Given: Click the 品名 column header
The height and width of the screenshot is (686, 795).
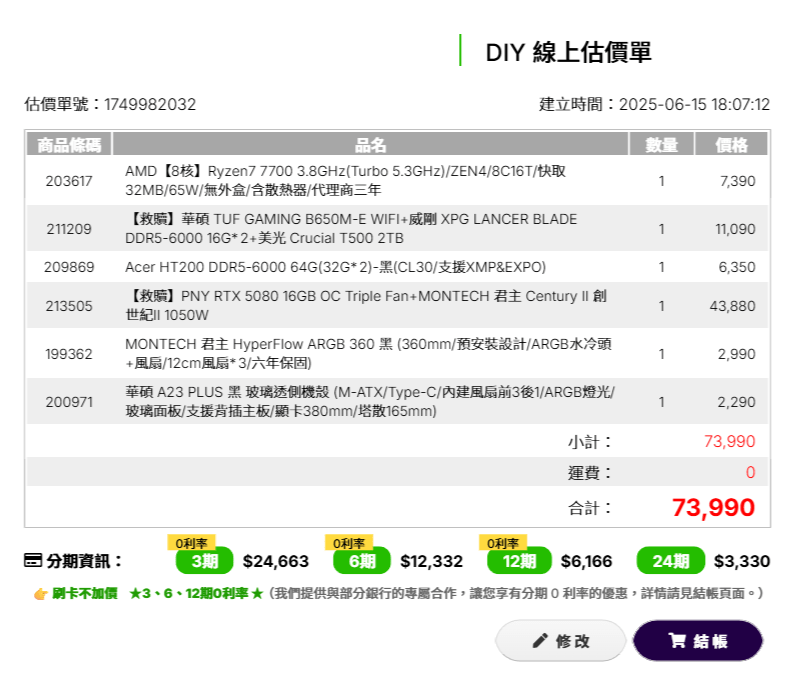Looking at the screenshot, I should coord(370,145).
